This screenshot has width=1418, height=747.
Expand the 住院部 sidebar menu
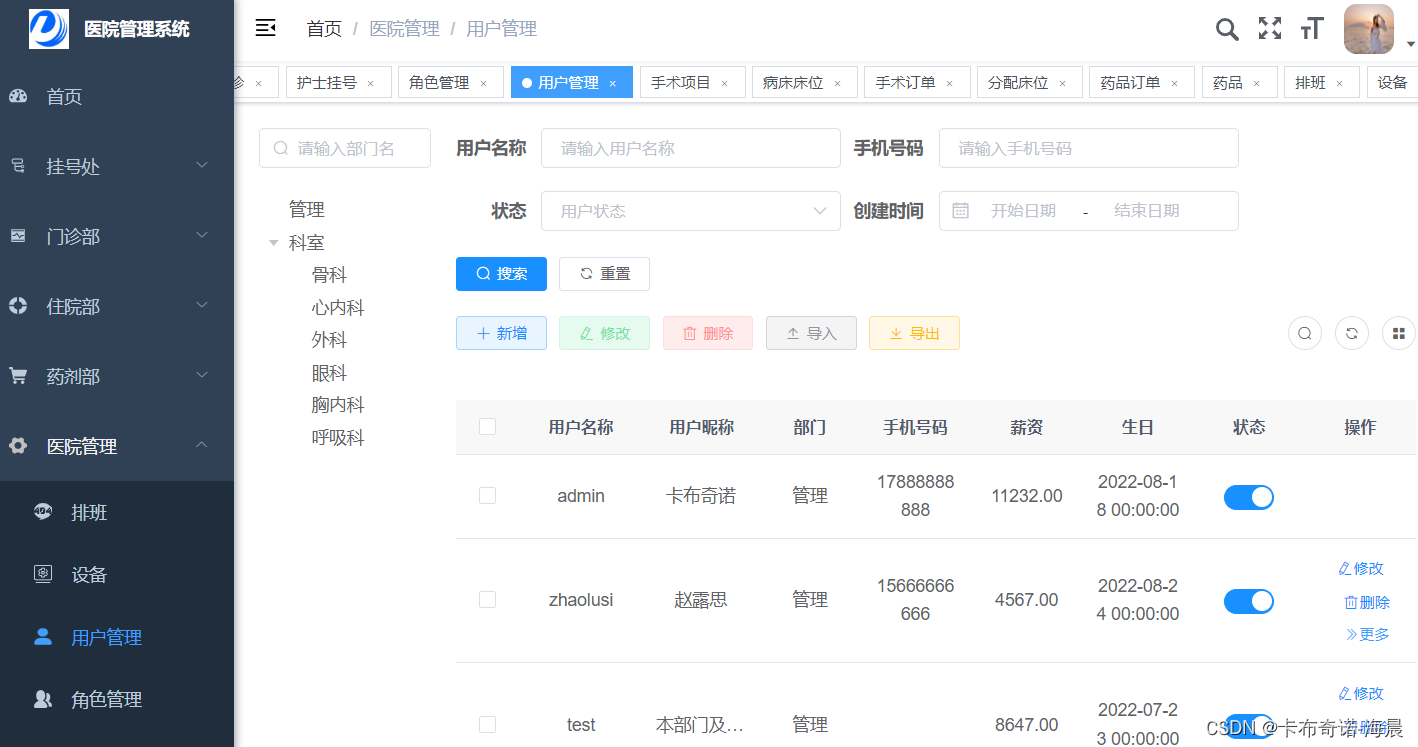pyautogui.click(x=117, y=306)
